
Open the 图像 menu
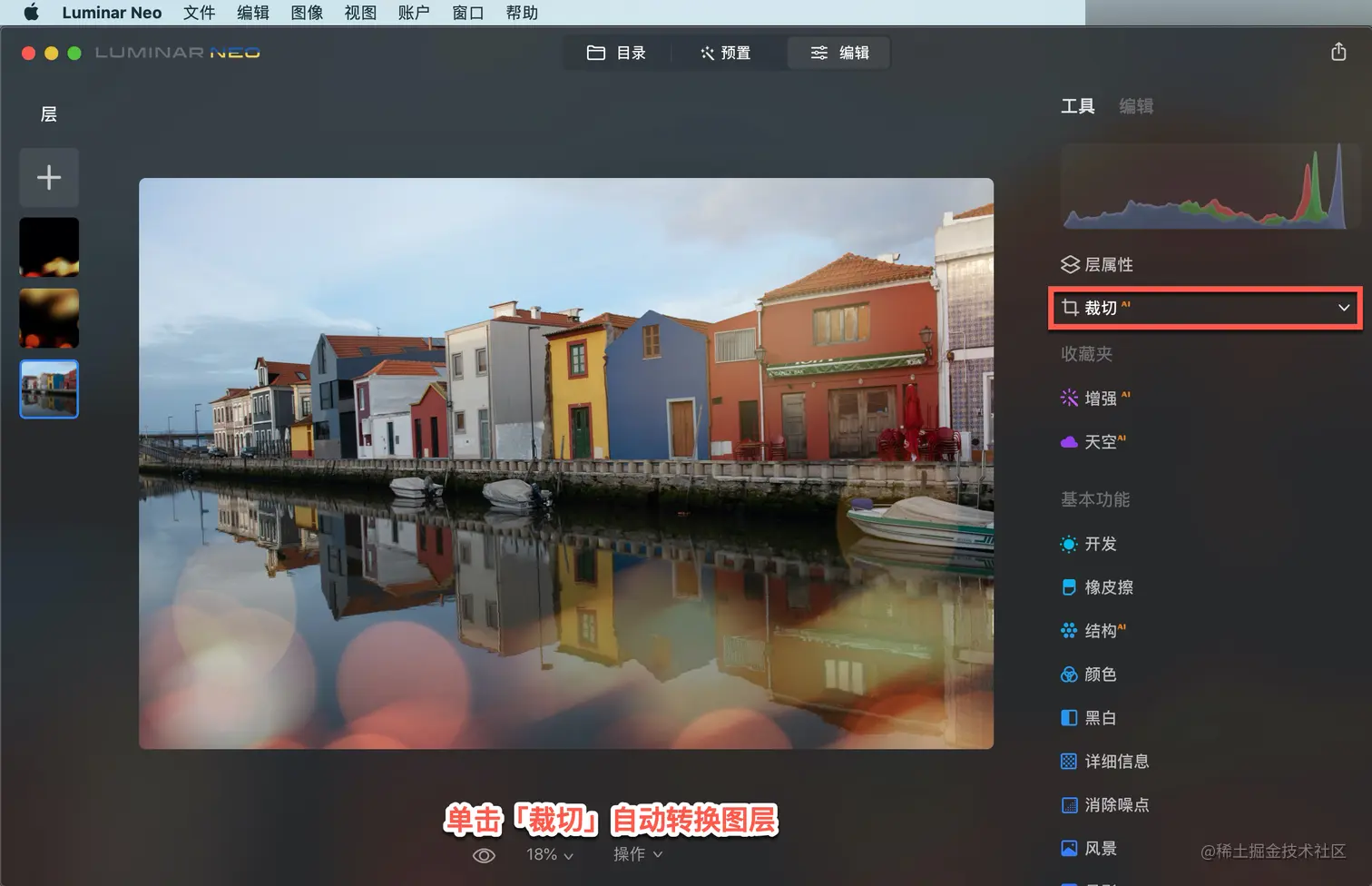[307, 13]
